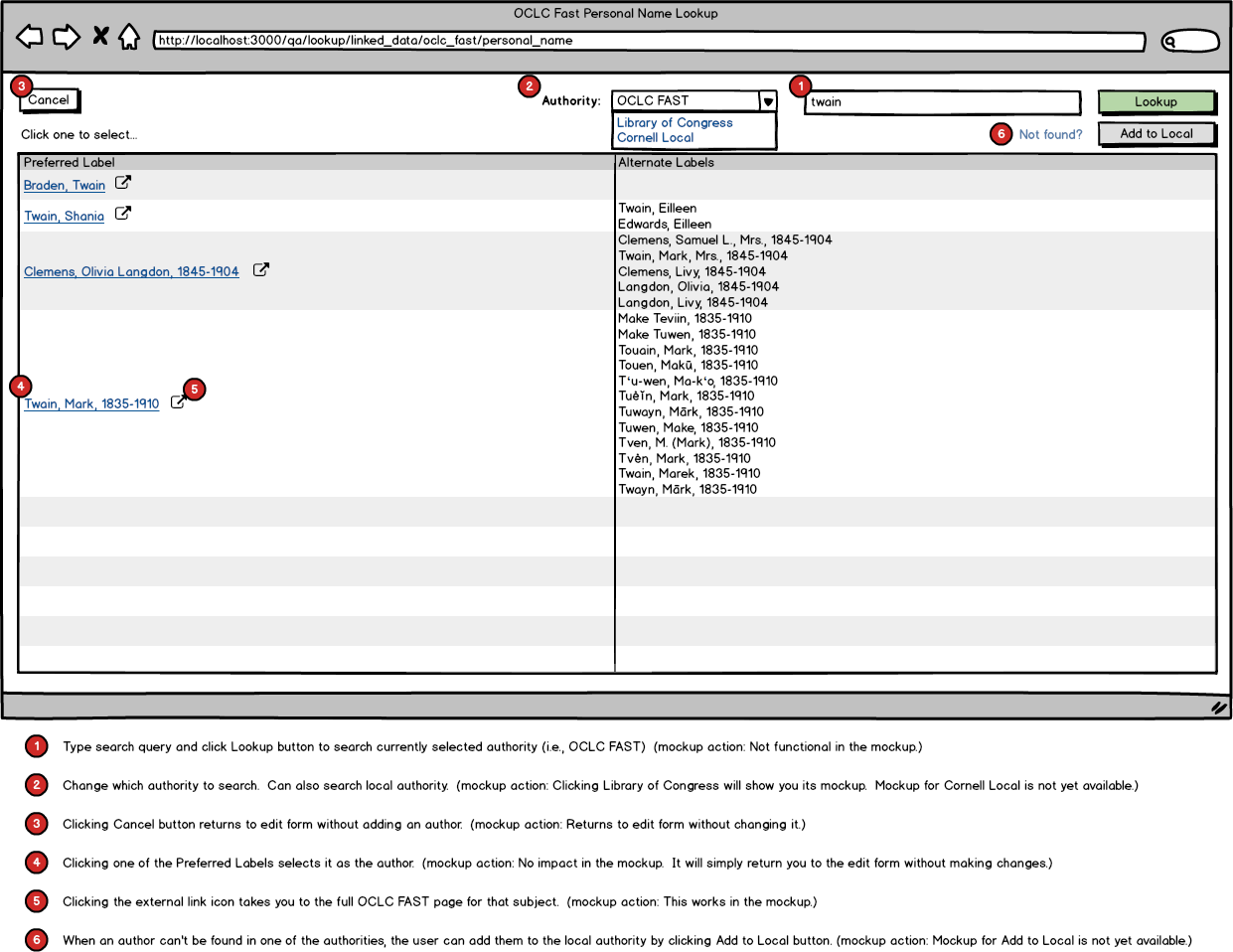Click alternate label Langdon, Livy, 1845-1904
This screenshot has height=952, width=1233.
693,303
